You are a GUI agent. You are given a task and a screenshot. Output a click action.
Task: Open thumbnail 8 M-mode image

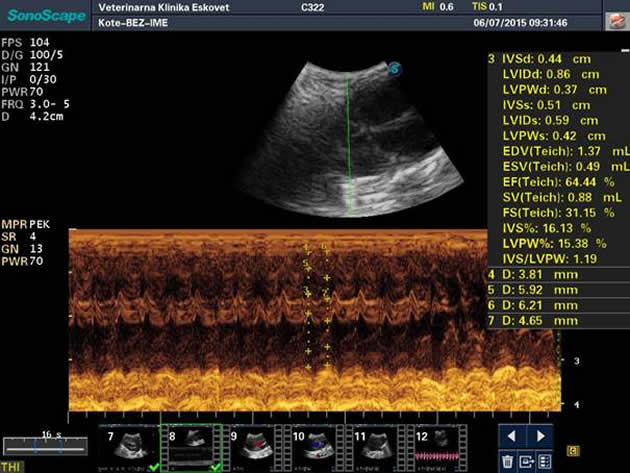[x=191, y=448]
